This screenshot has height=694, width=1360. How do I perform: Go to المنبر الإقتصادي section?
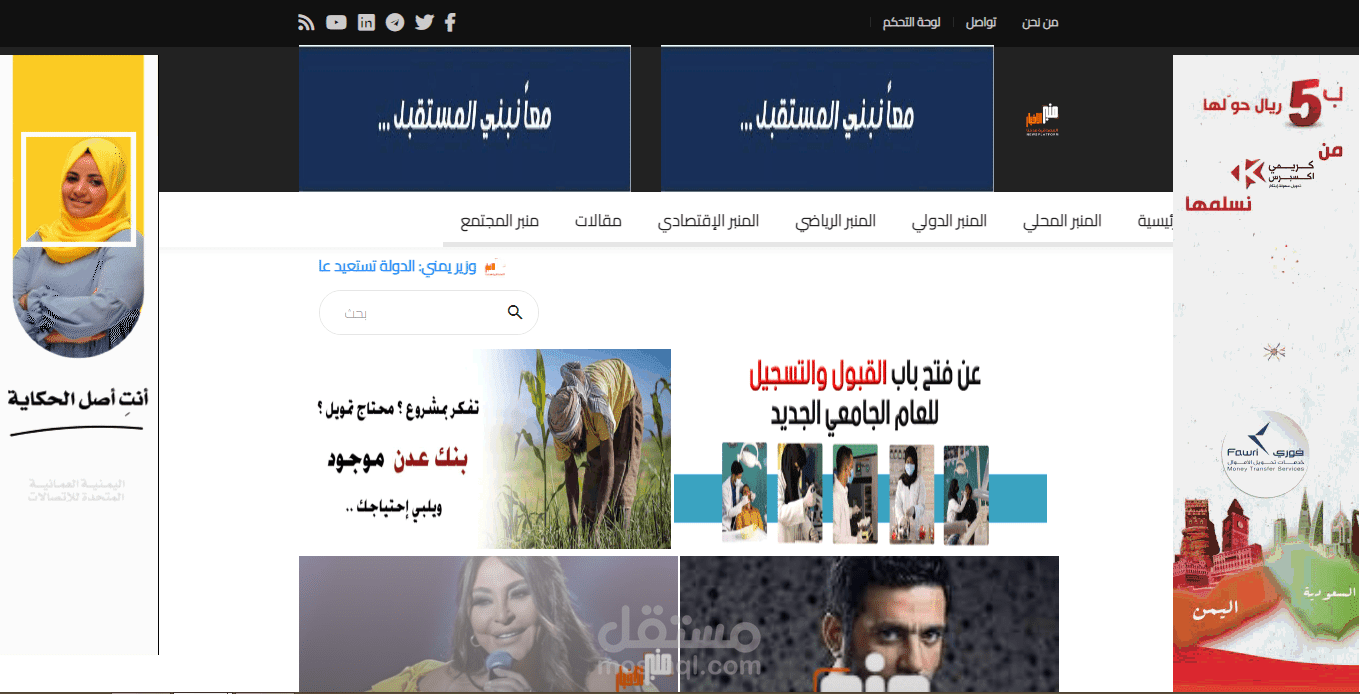coord(708,221)
